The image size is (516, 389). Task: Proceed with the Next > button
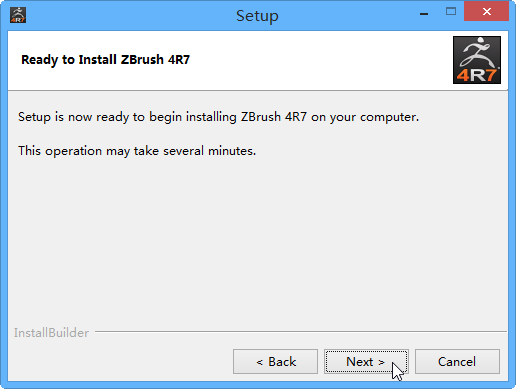click(366, 362)
